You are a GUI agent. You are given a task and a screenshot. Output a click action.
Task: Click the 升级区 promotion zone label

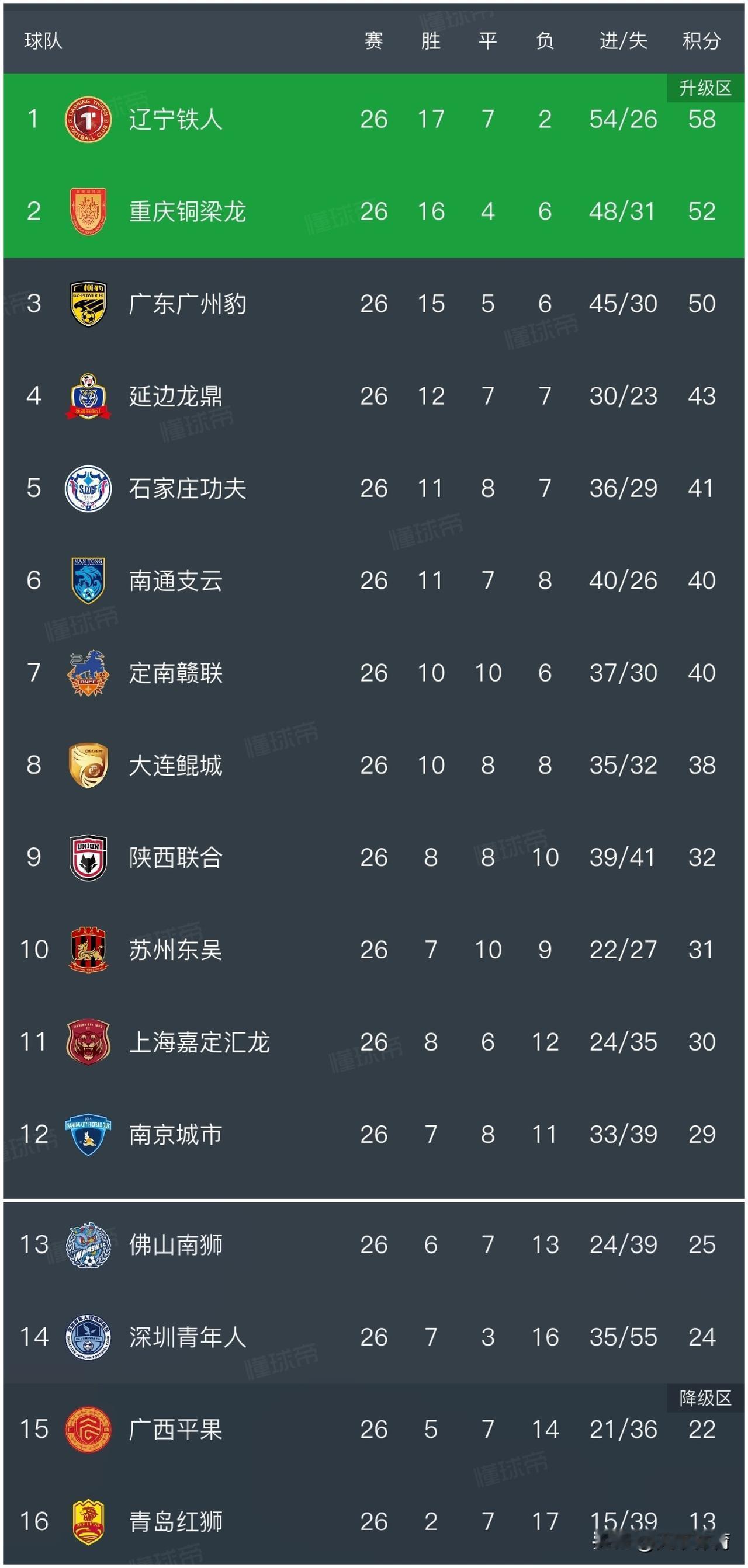[x=705, y=88]
